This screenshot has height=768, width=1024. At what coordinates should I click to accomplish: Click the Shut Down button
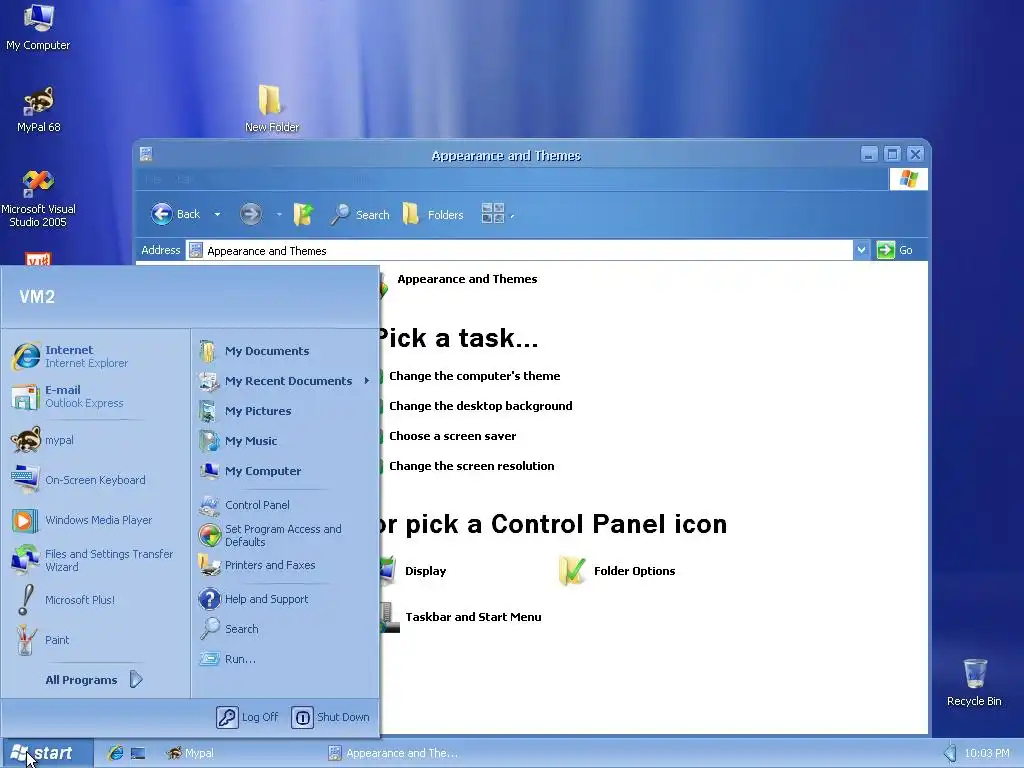click(x=330, y=717)
